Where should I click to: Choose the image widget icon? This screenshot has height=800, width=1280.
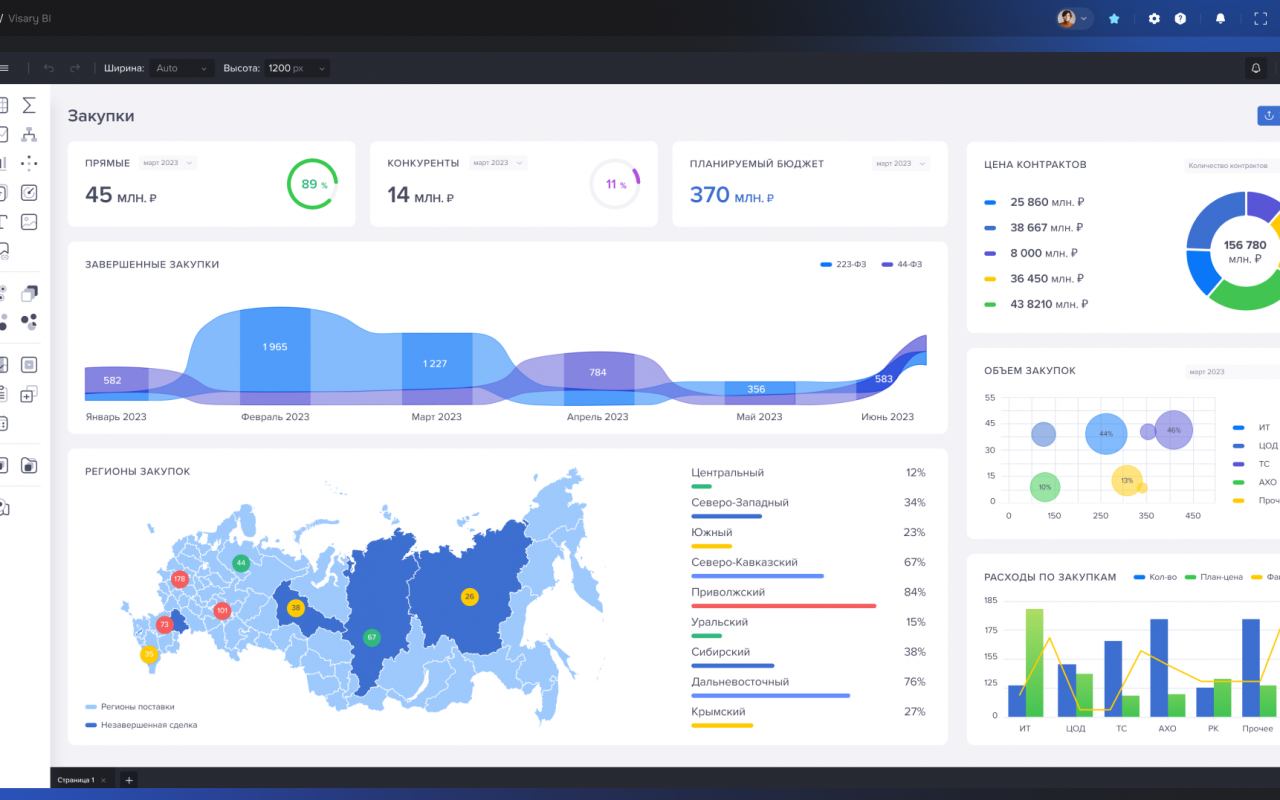(x=29, y=221)
